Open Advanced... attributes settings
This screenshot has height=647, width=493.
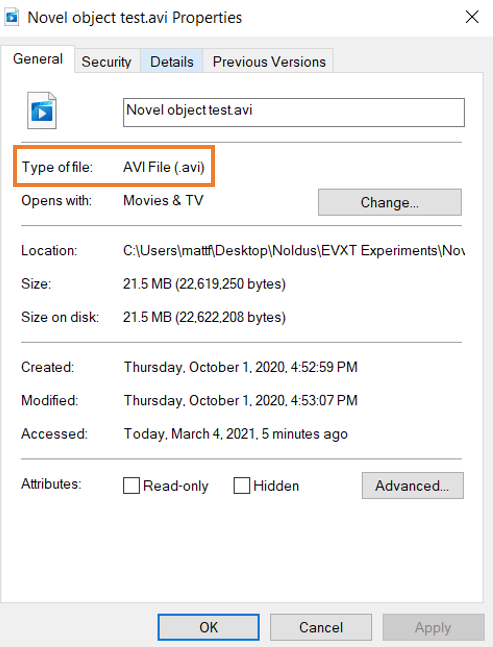pos(413,486)
